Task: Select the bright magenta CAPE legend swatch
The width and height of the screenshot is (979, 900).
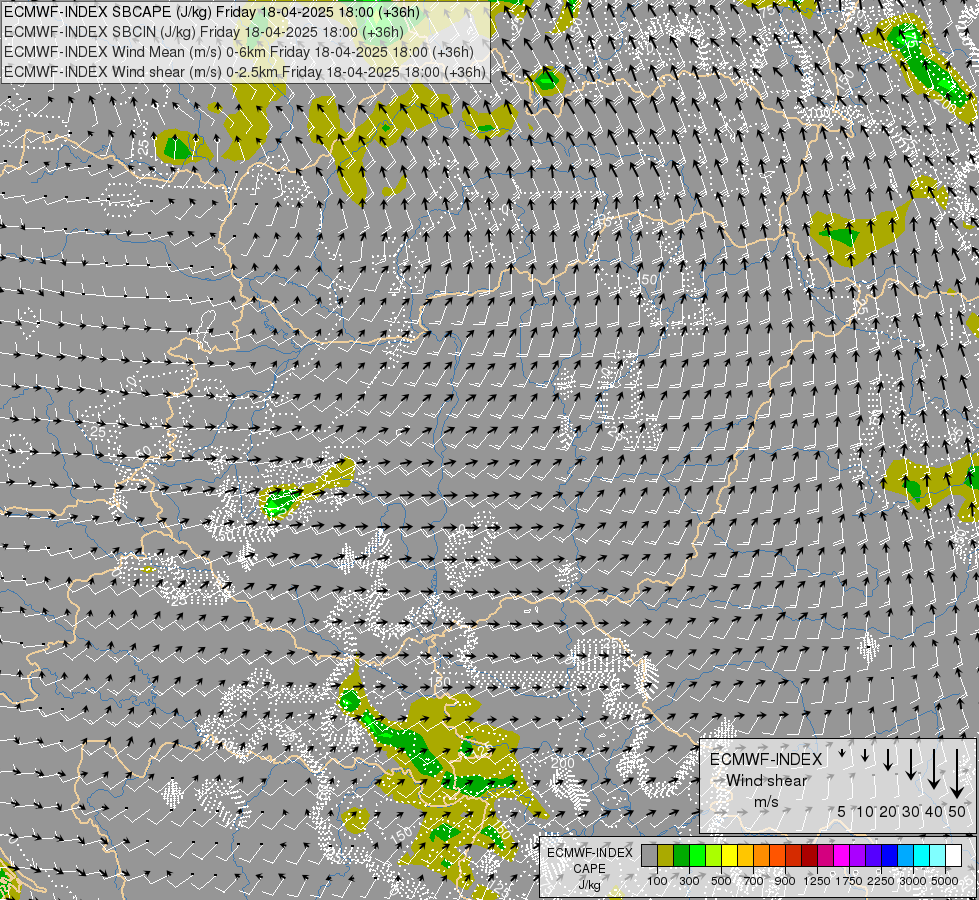Action: pos(842,856)
